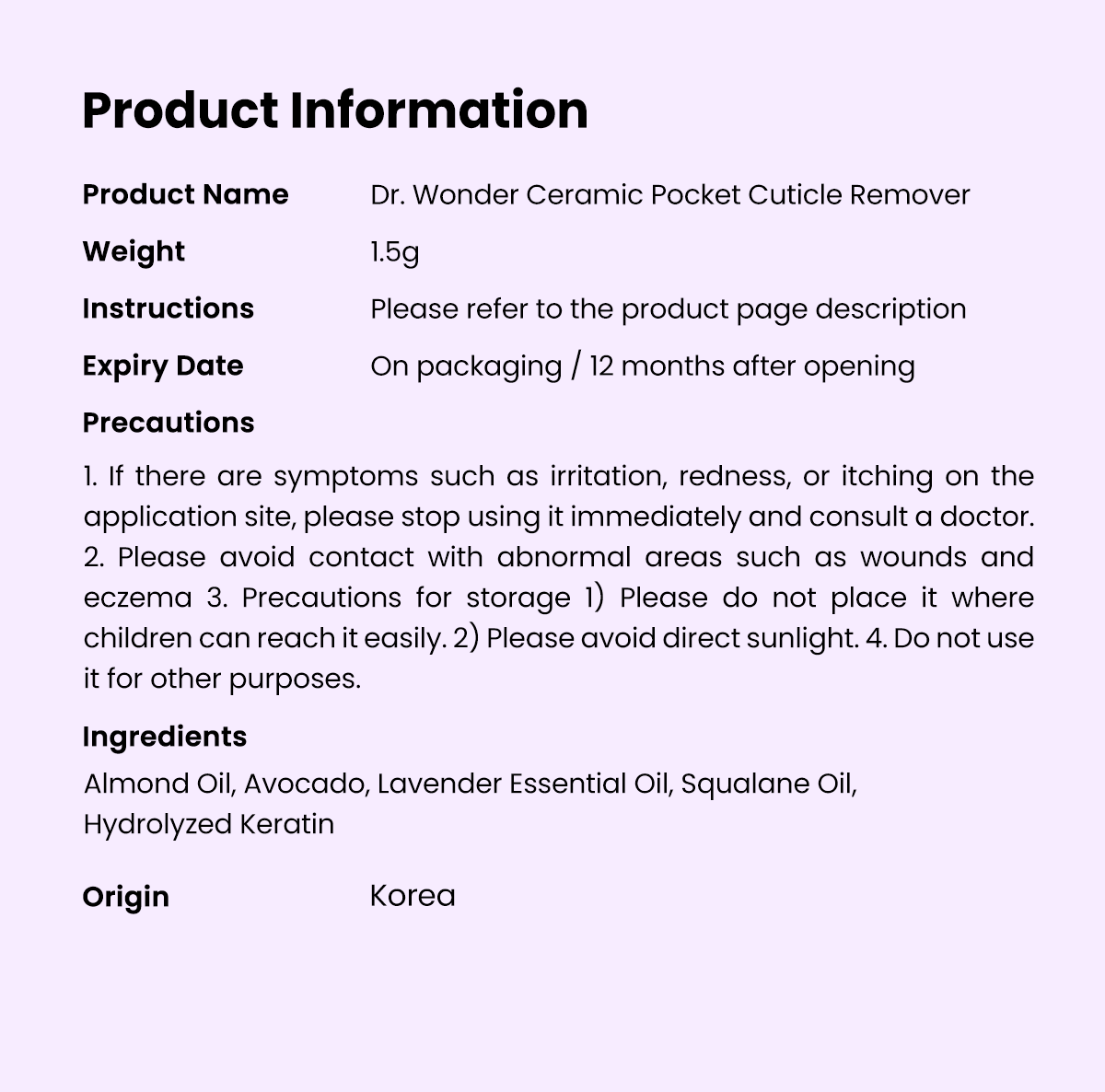The height and width of the screenshot is (1092, 1105).
Task: Click the Expiry Date label
Action: click(x=163, y=366)
